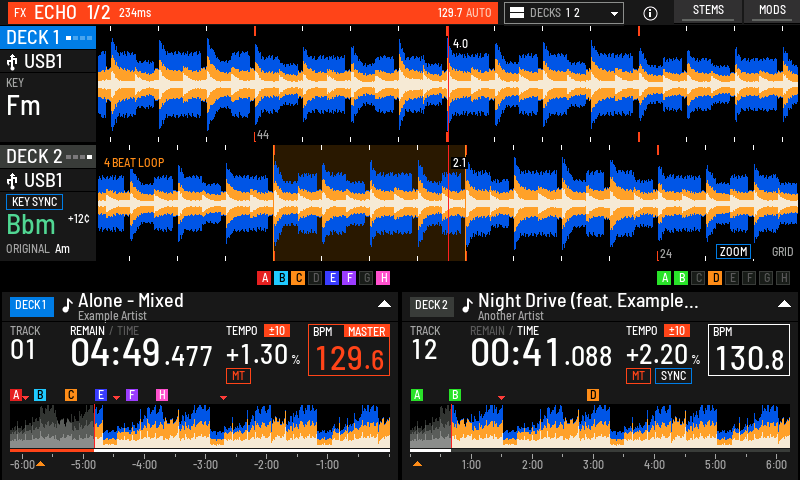800x480 pixels.
Task: Trigger Deck 1 hot cue H in cue strip
Action: click(383, 278)
